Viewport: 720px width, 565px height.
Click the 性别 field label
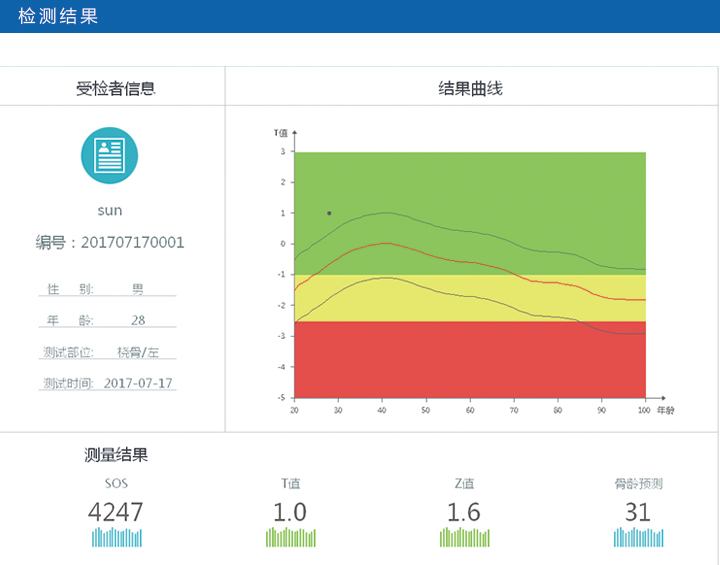[x=70, y=289]
